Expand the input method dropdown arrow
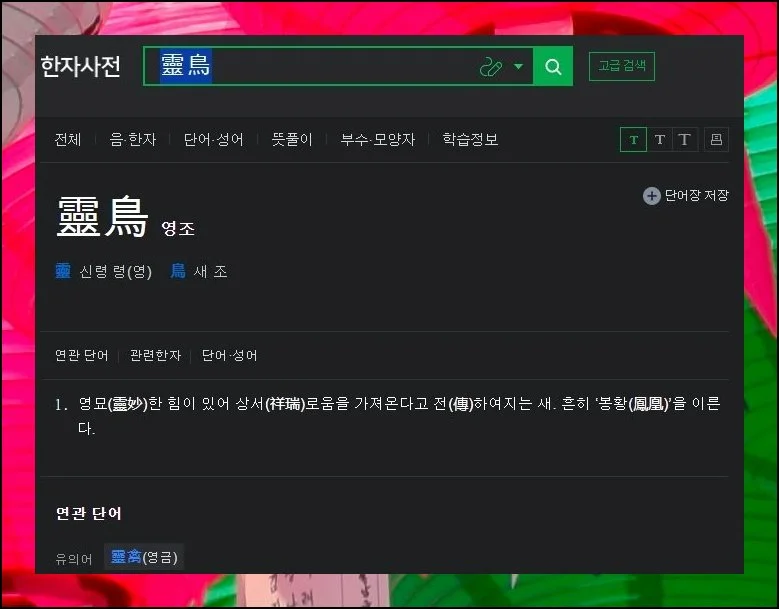The height and width of the screenshot is (609, 779). pos(518,66)
